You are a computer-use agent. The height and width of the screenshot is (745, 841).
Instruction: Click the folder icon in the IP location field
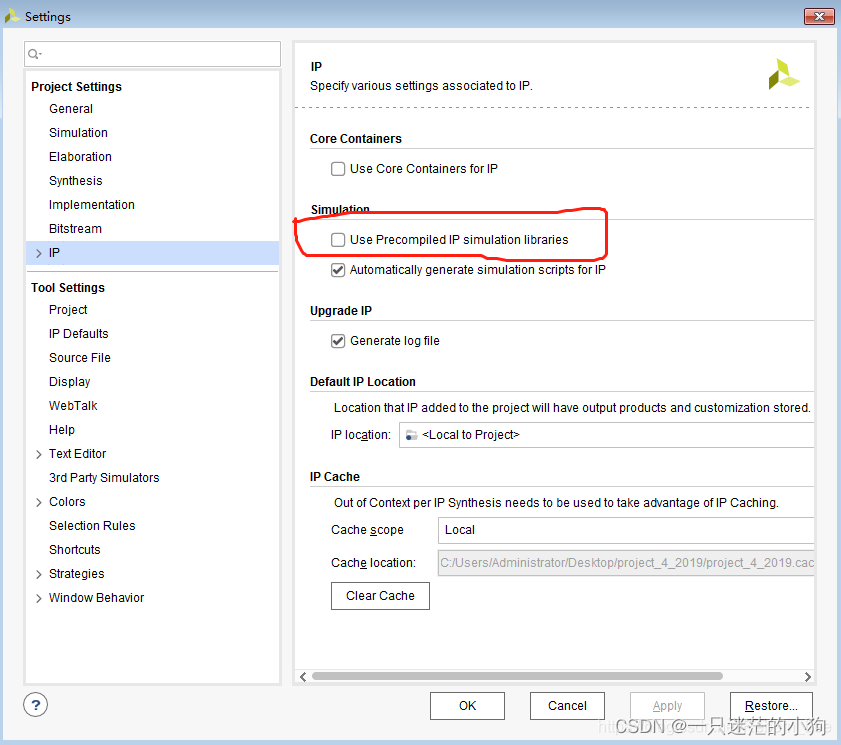click(x=412, y=434)
